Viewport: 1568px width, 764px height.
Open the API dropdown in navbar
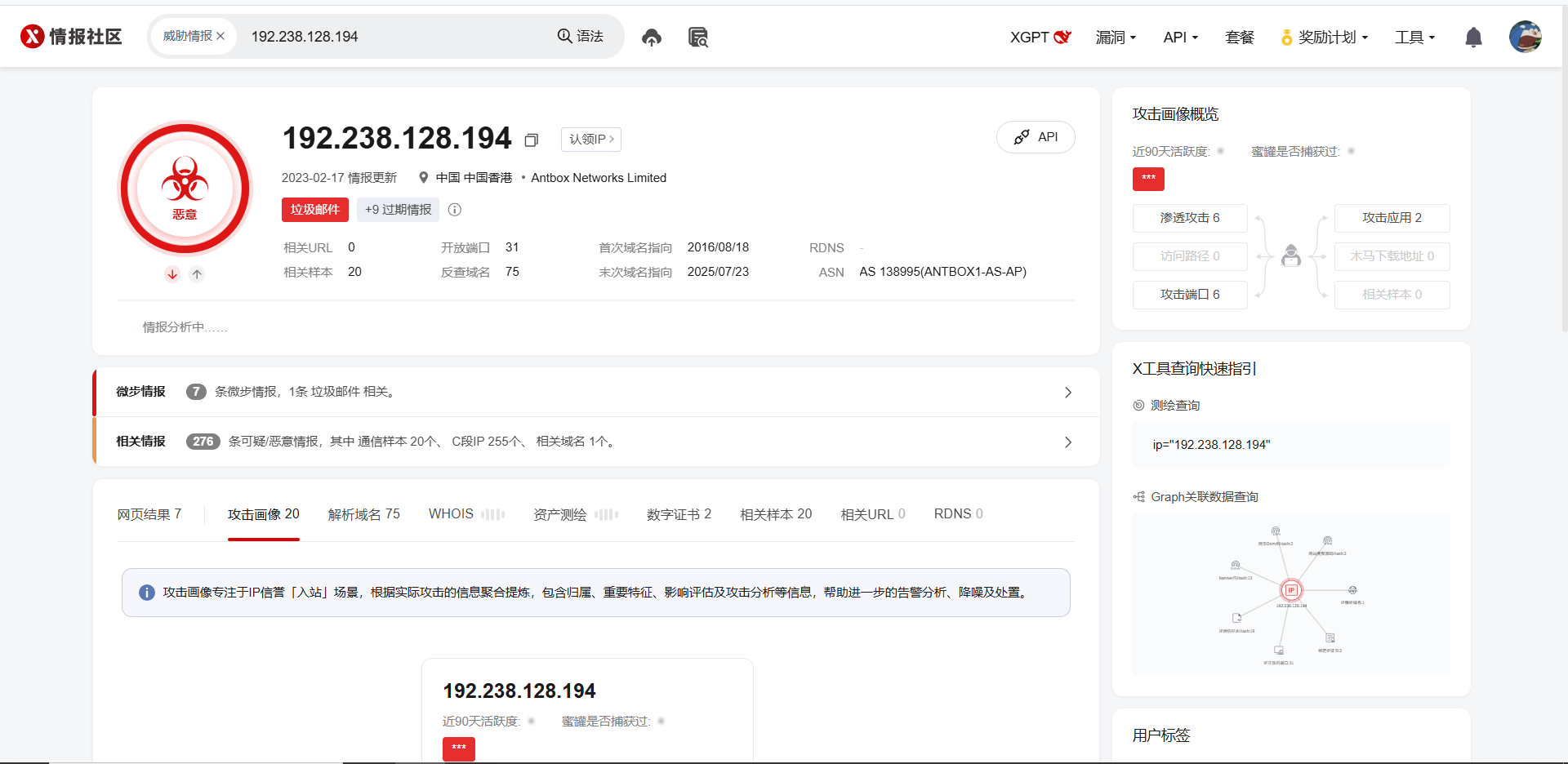point(1180,38)
